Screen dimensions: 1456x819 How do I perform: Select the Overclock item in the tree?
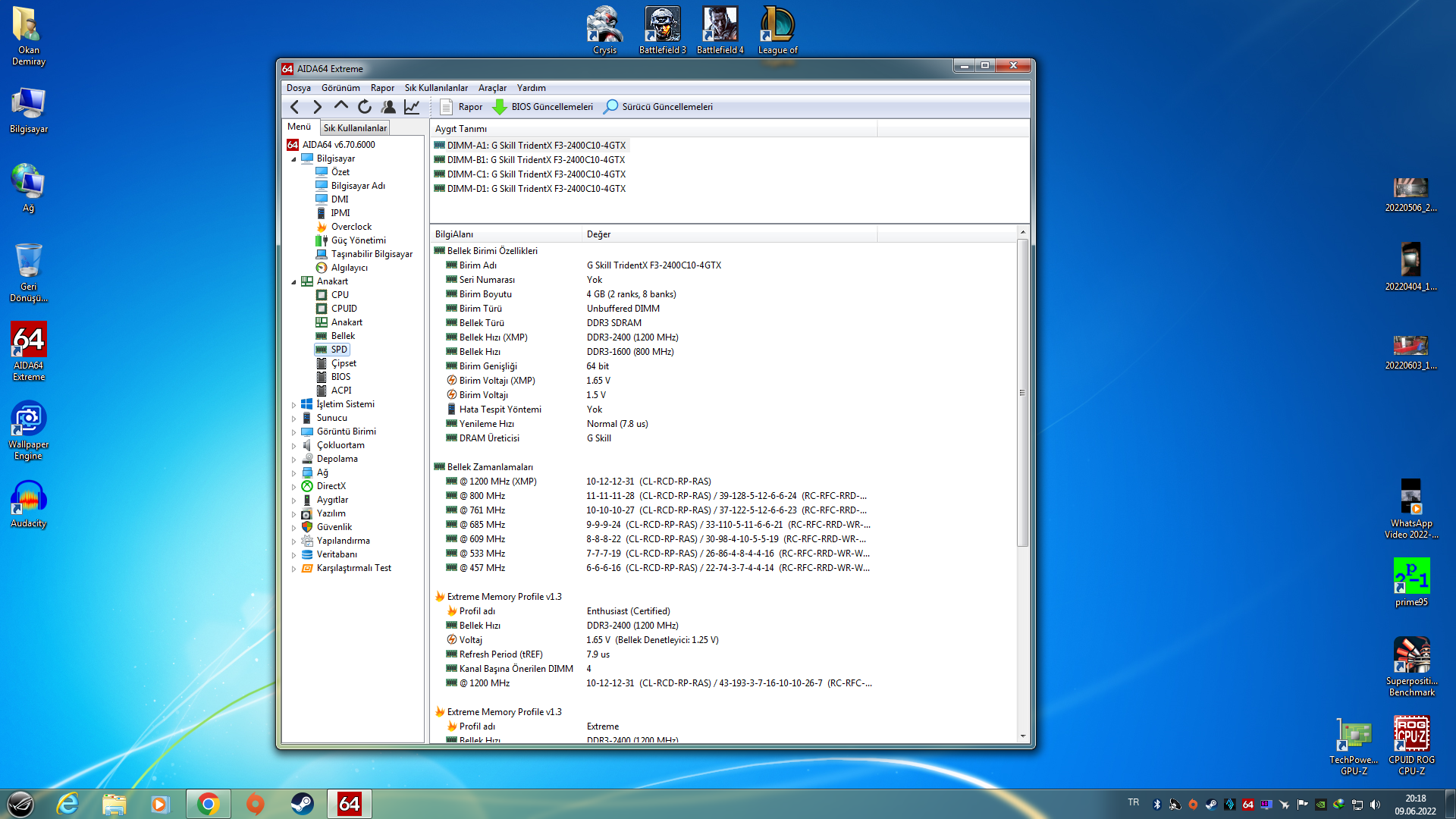click(351, 227)
